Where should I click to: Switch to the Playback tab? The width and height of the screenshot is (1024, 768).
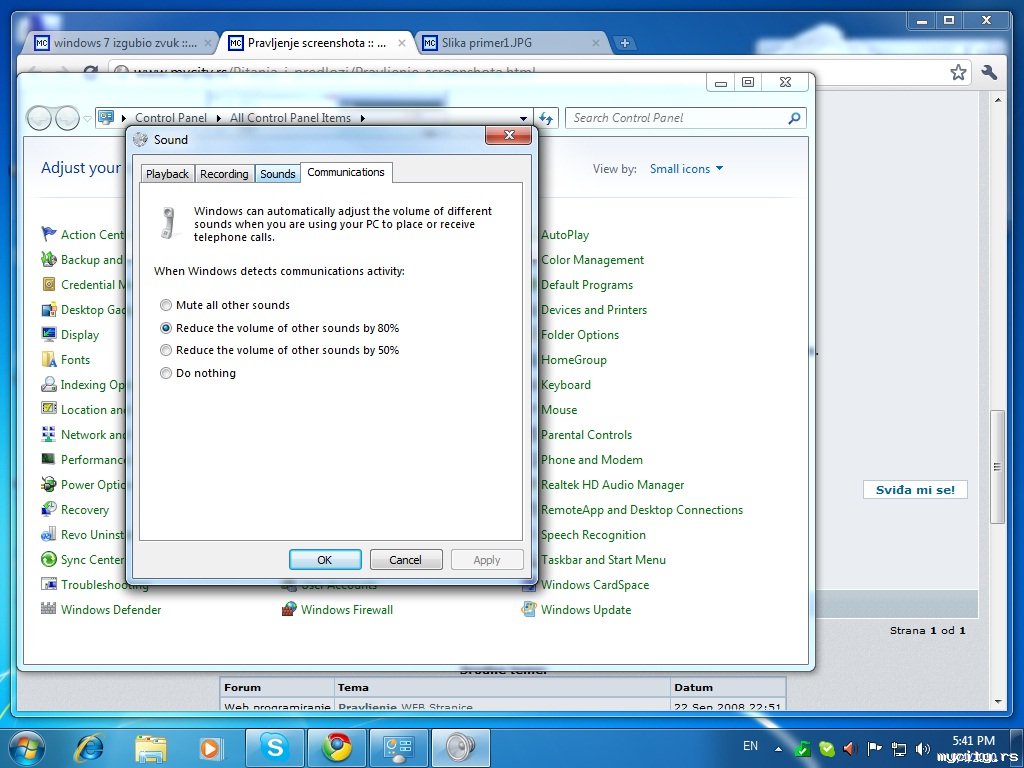tap(167, 174)
